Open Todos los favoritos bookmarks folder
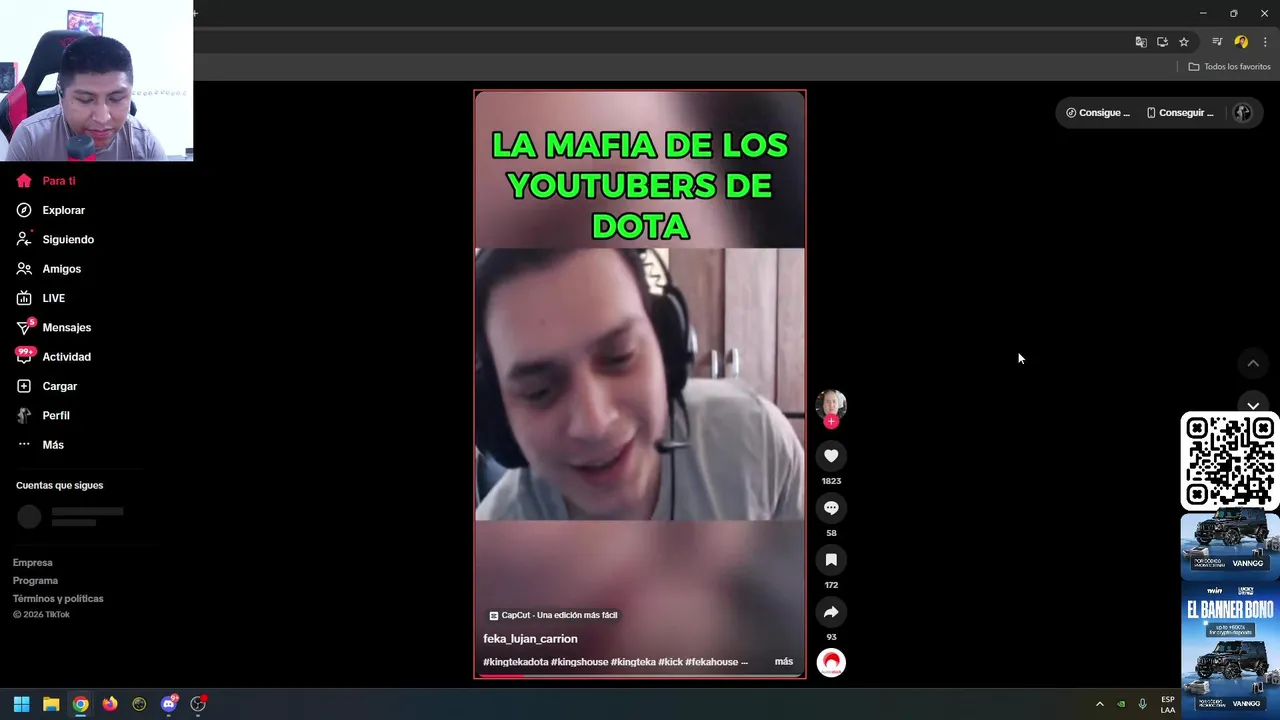Viewport: 1280px width, 720px height. pos(1229,67)
